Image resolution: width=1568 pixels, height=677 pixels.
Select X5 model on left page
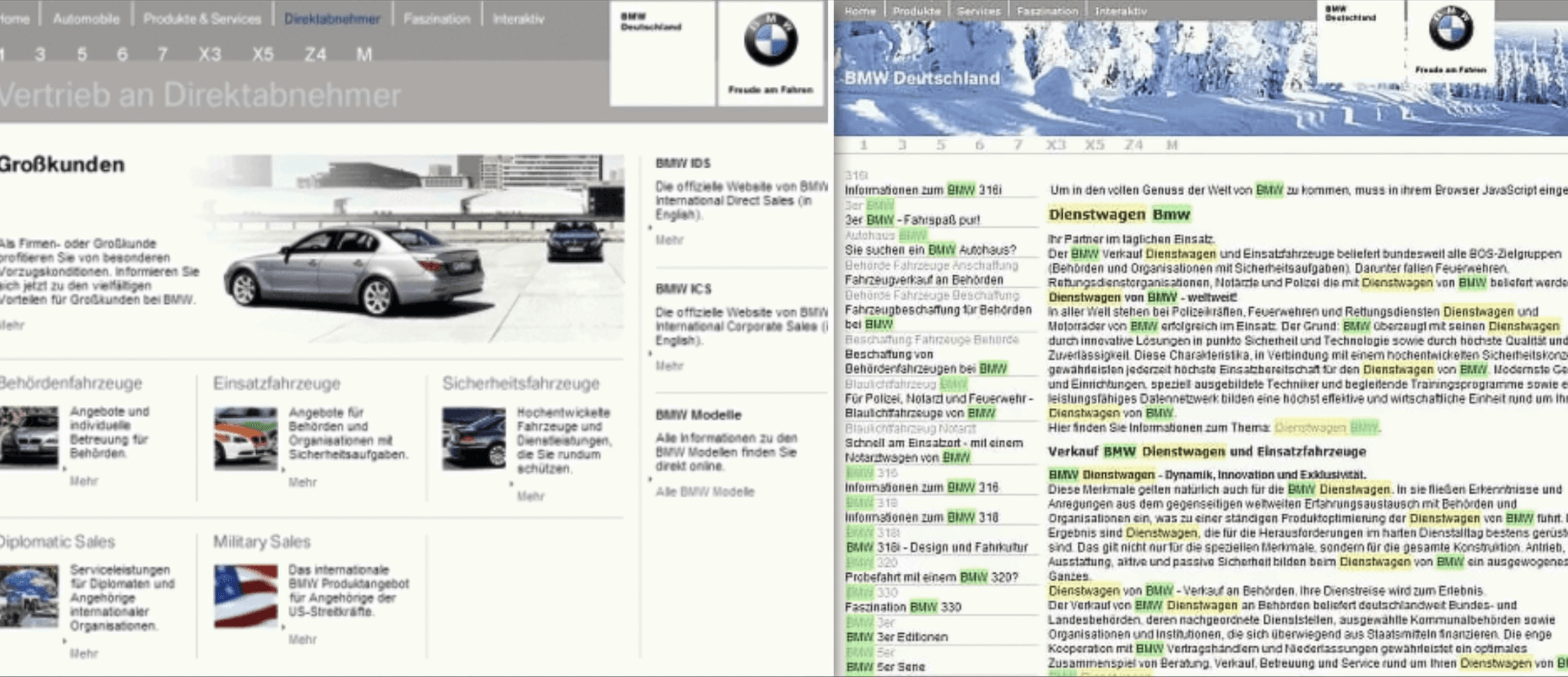tap(263, 54)
